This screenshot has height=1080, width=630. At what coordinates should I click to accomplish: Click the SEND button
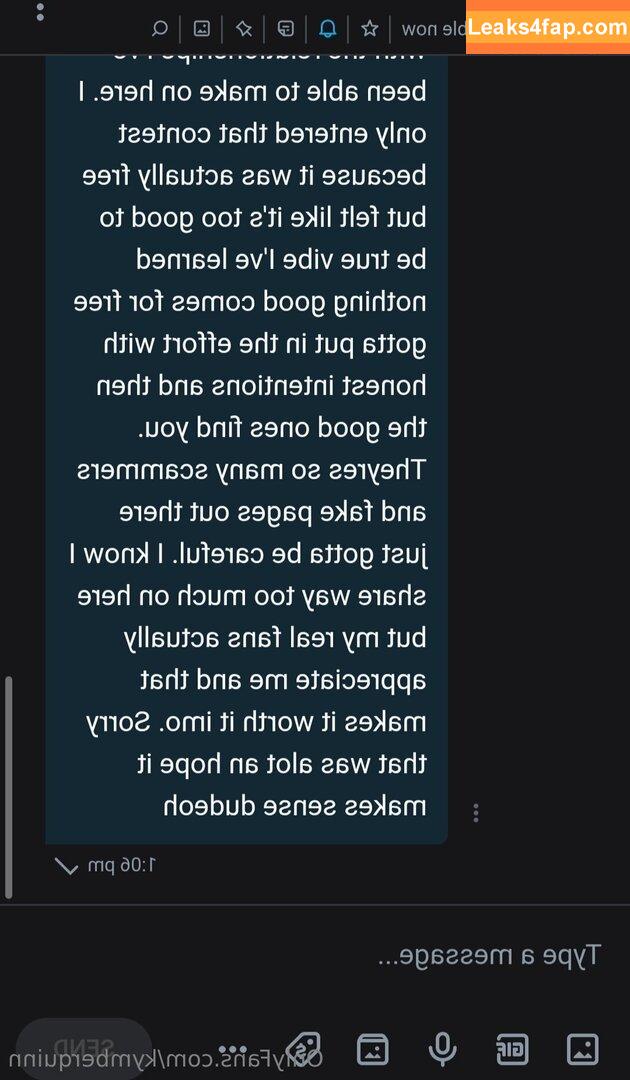click(83, 1048)
